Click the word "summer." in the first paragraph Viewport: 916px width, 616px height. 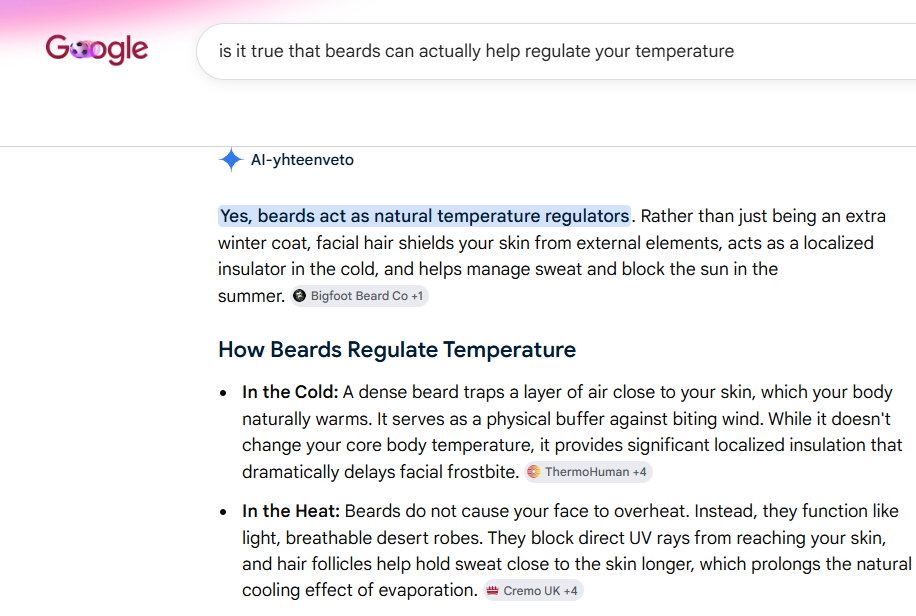[251, 296]
